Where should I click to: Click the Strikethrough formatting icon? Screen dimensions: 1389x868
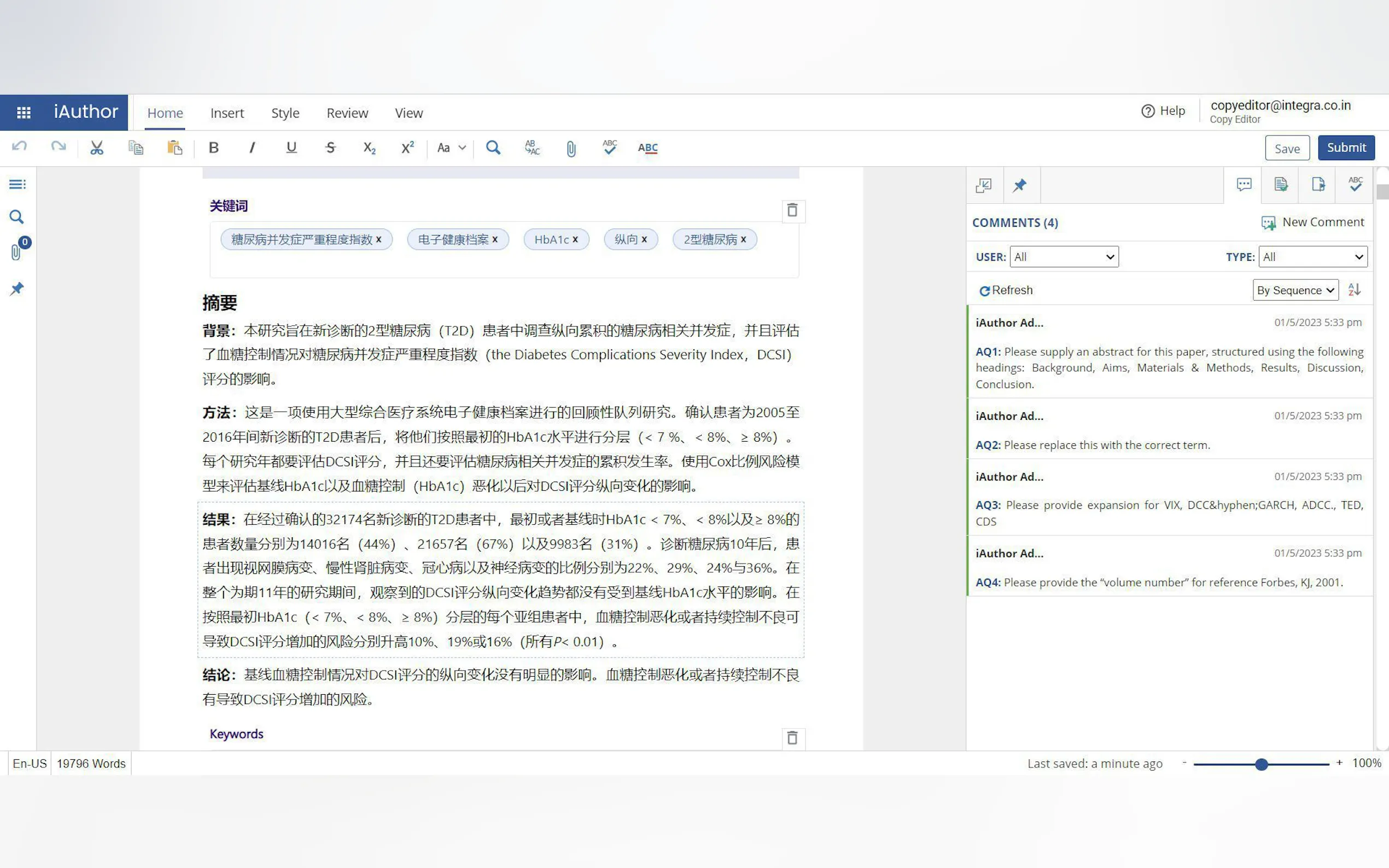(x=330, y=148)
